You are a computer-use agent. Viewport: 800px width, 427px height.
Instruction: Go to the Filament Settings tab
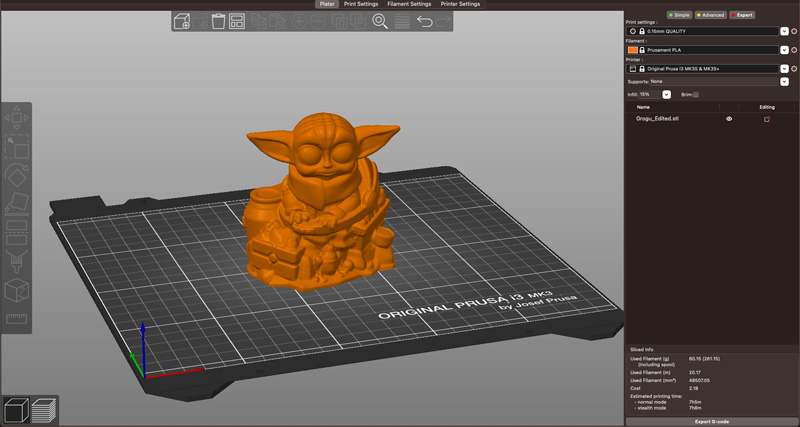tap(409, 4)
